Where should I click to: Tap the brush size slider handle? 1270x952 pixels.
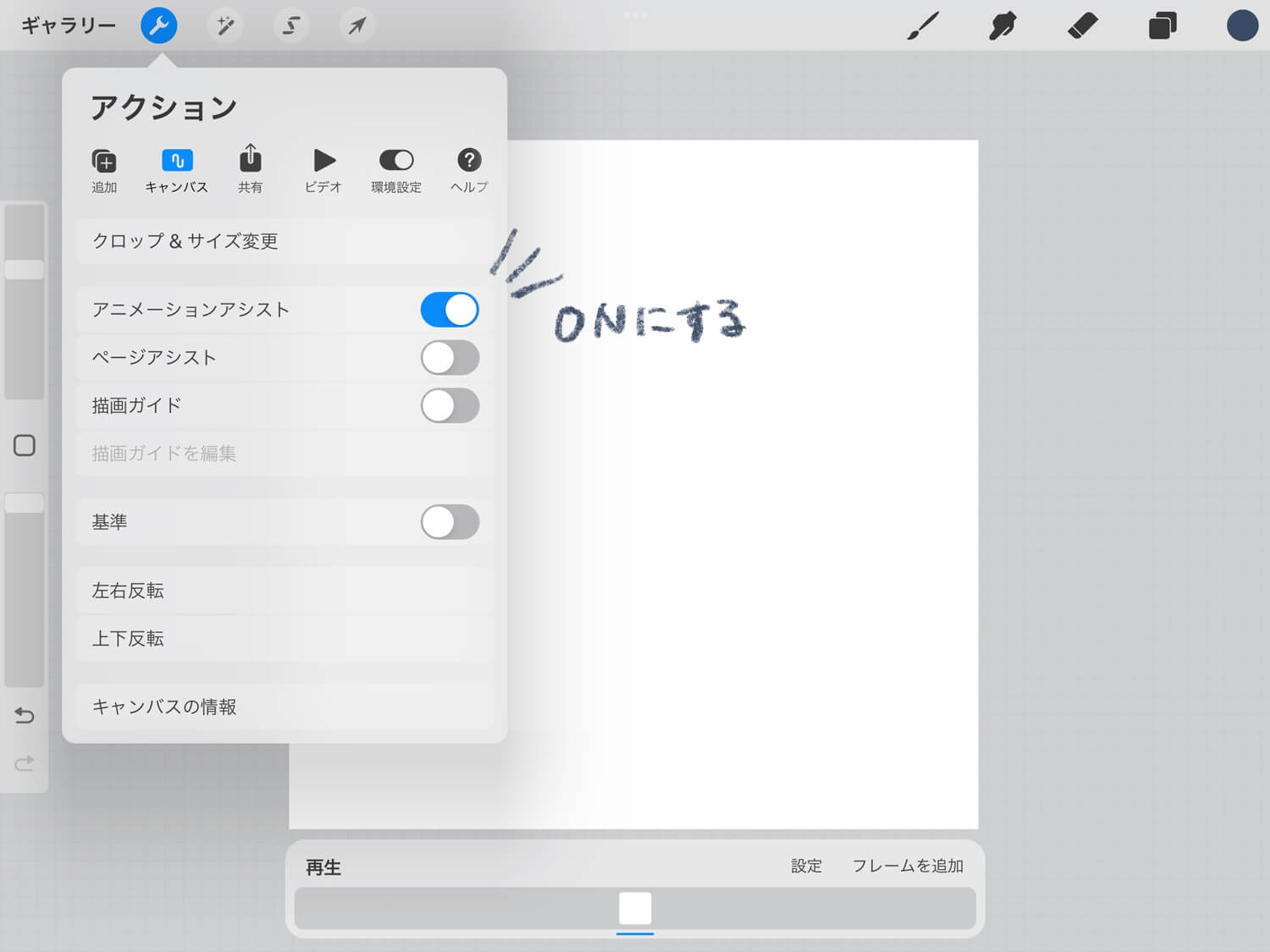(25, 269)
